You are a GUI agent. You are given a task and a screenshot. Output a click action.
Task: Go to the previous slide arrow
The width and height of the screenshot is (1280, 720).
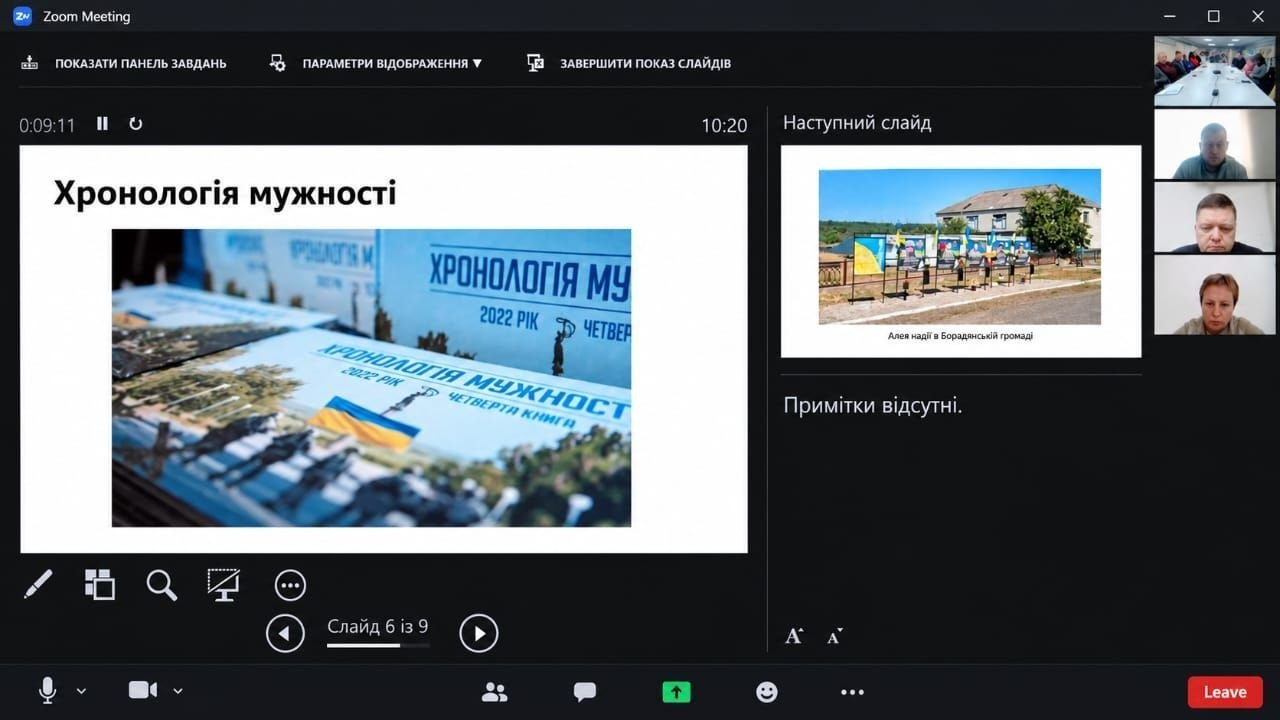pyautogui.click(x=285, y=633)
